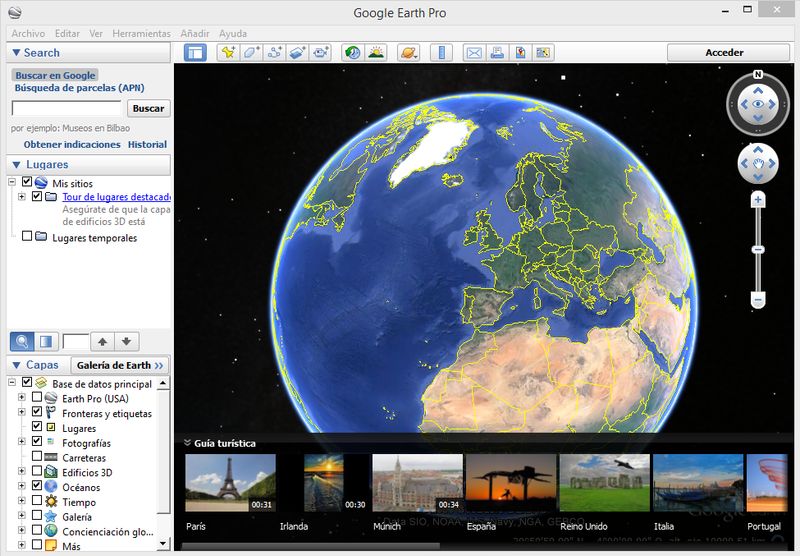Collapse the Mis sitios tree node
800x556 pixels.
pos(12,182)
